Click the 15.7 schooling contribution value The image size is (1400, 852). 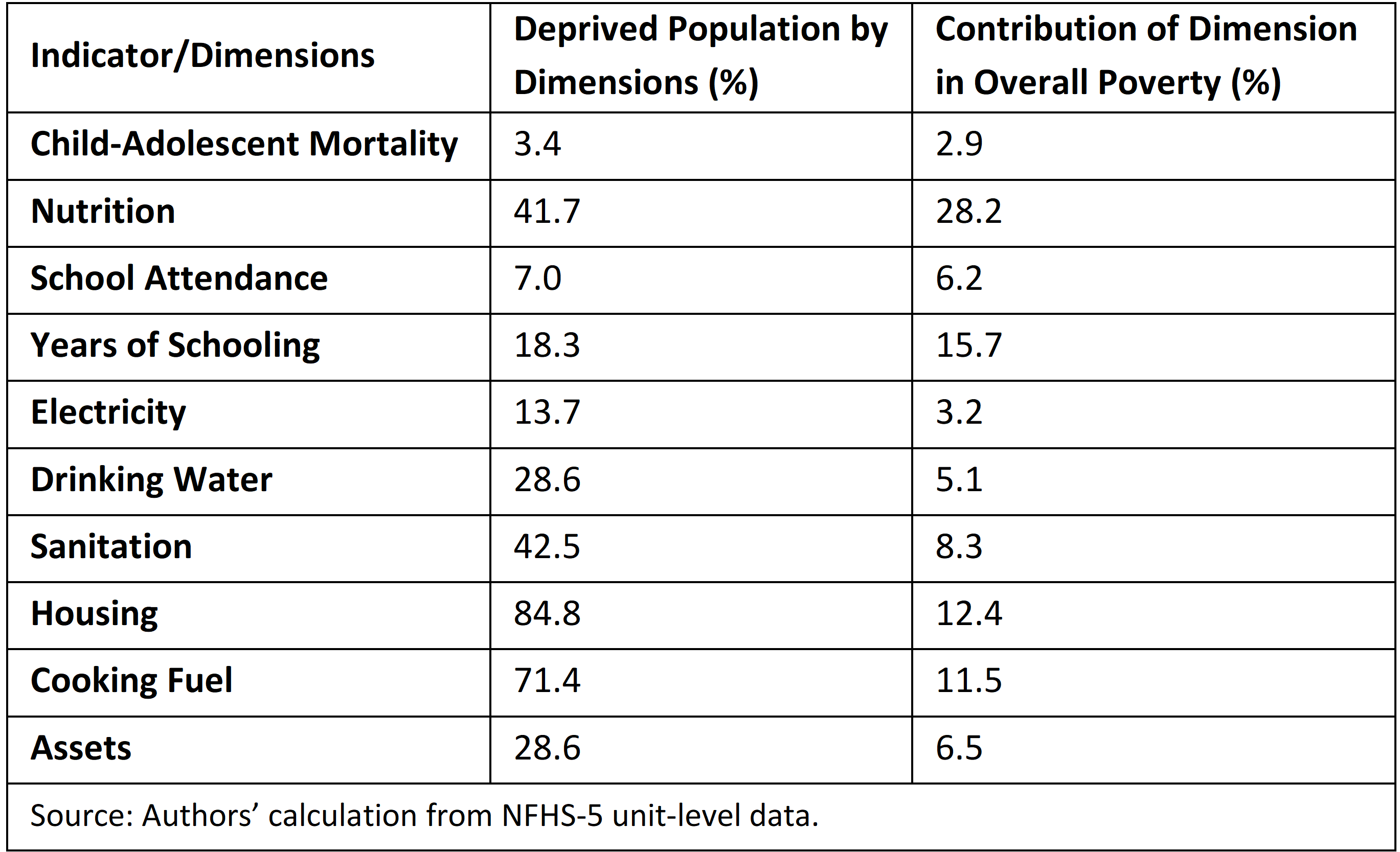968,346
